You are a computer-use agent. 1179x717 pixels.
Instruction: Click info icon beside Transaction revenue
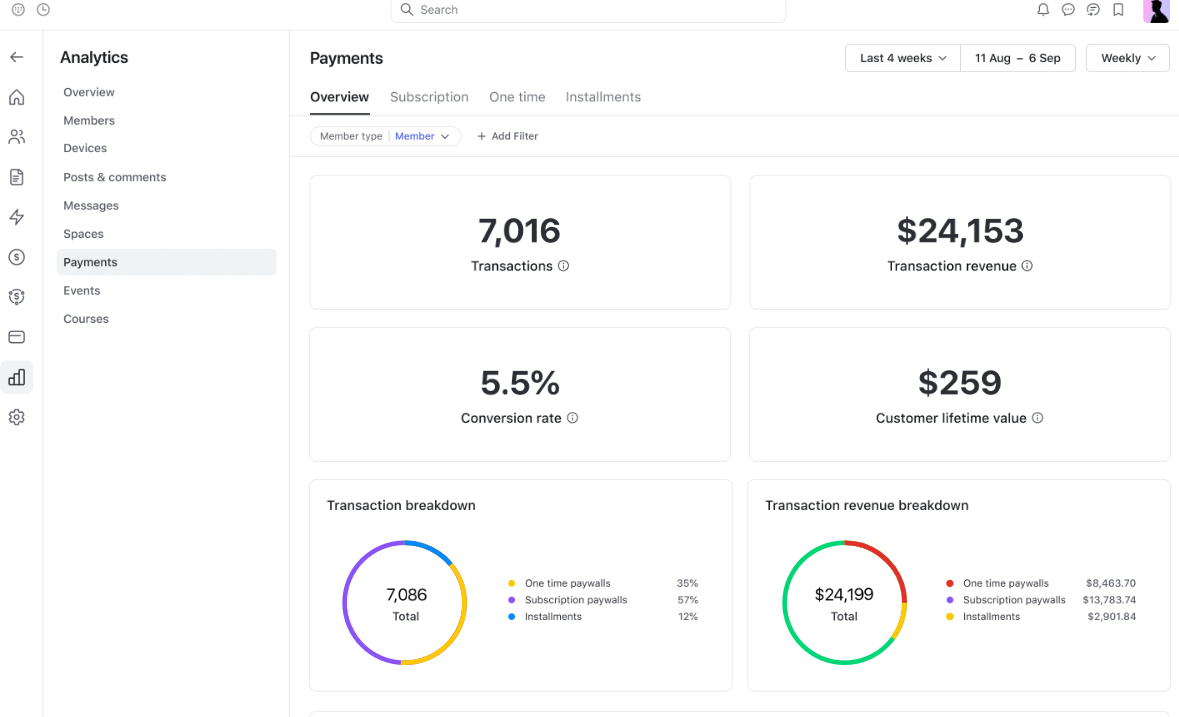[x=1027, y=265]
